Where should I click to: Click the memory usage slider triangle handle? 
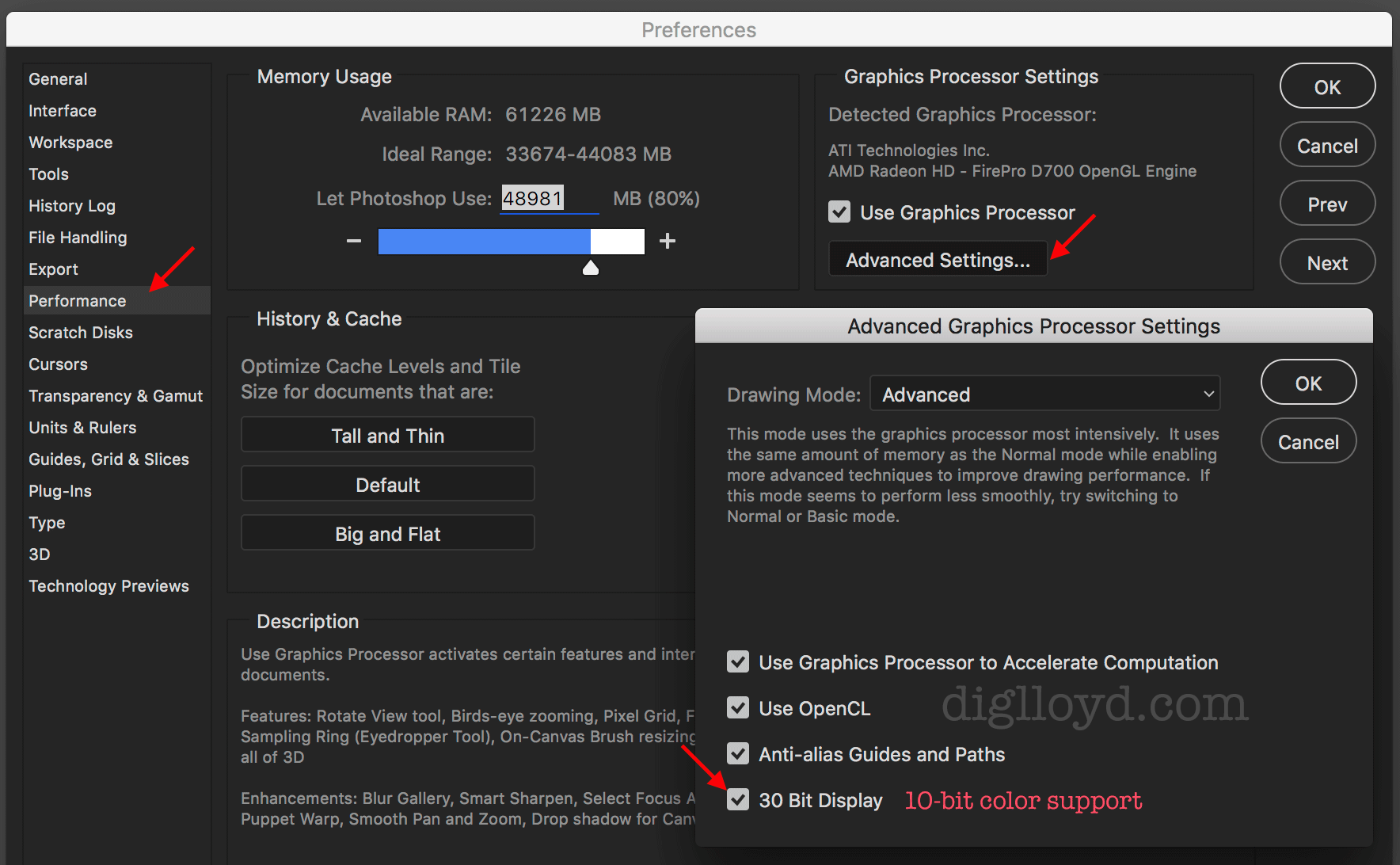(591, 268)
